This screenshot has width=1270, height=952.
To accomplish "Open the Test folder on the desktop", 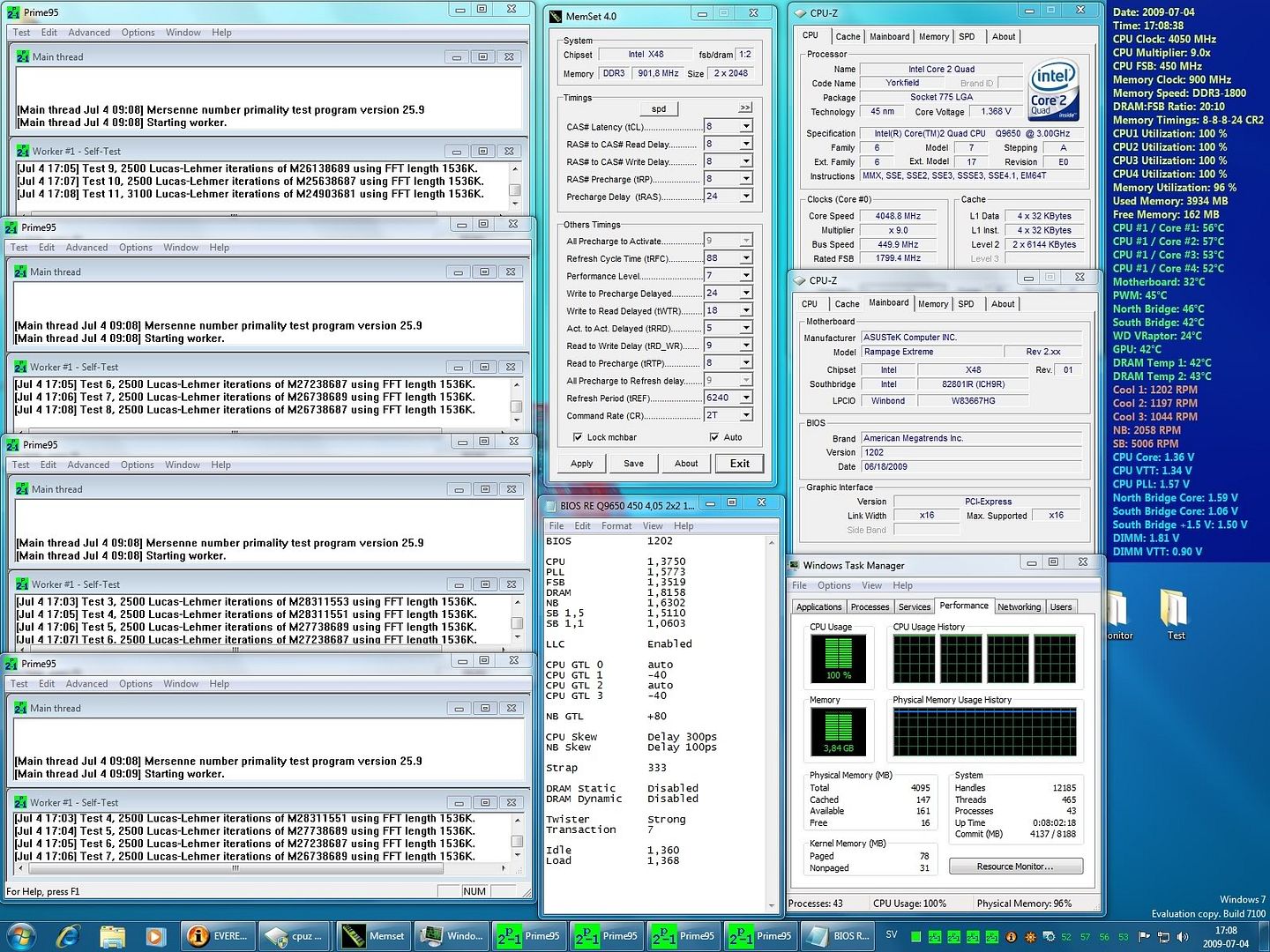I will pyautogui.click(x=1175, y=614).
